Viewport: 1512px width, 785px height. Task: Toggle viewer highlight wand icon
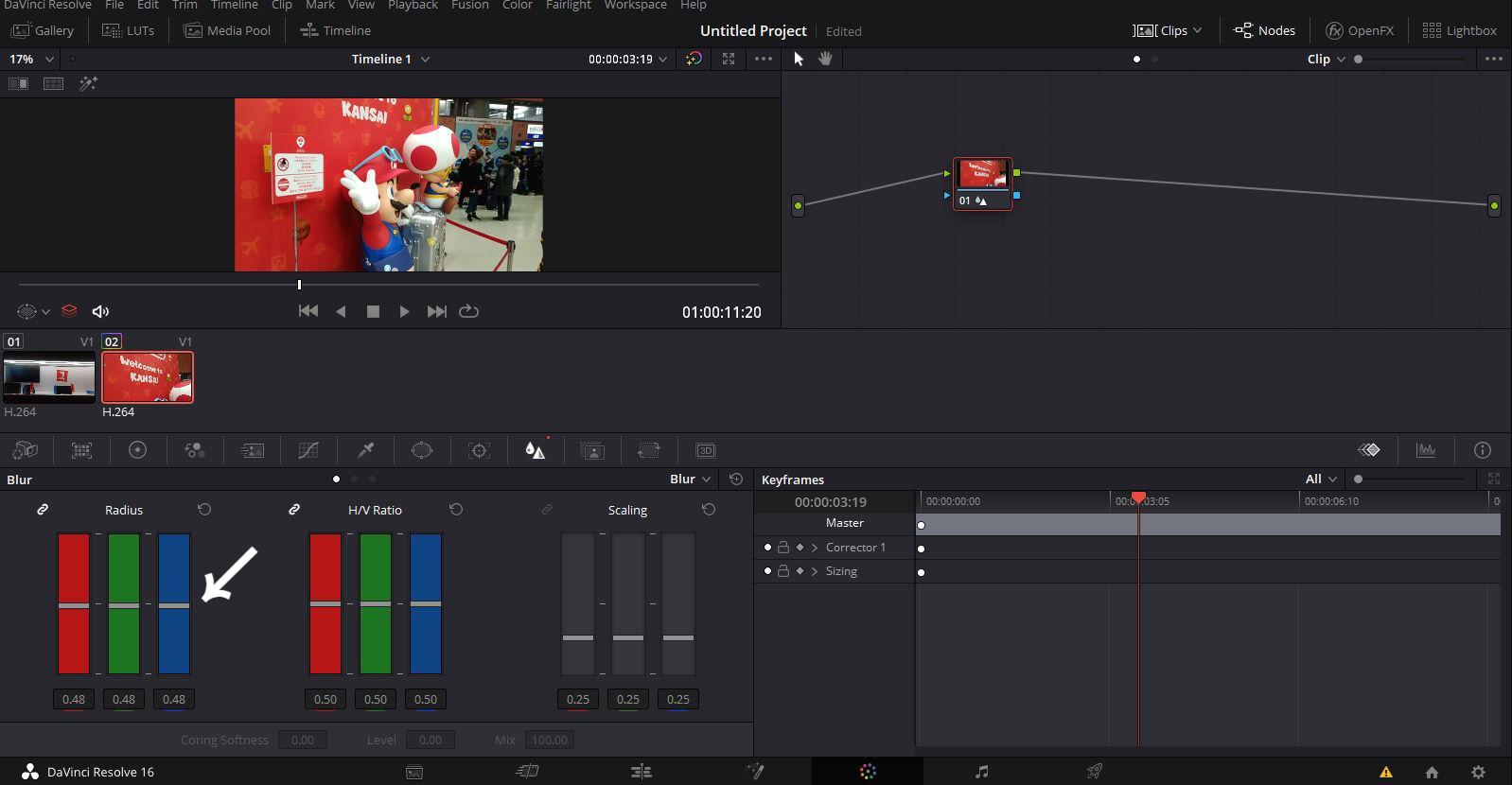(x=88, y=83)
